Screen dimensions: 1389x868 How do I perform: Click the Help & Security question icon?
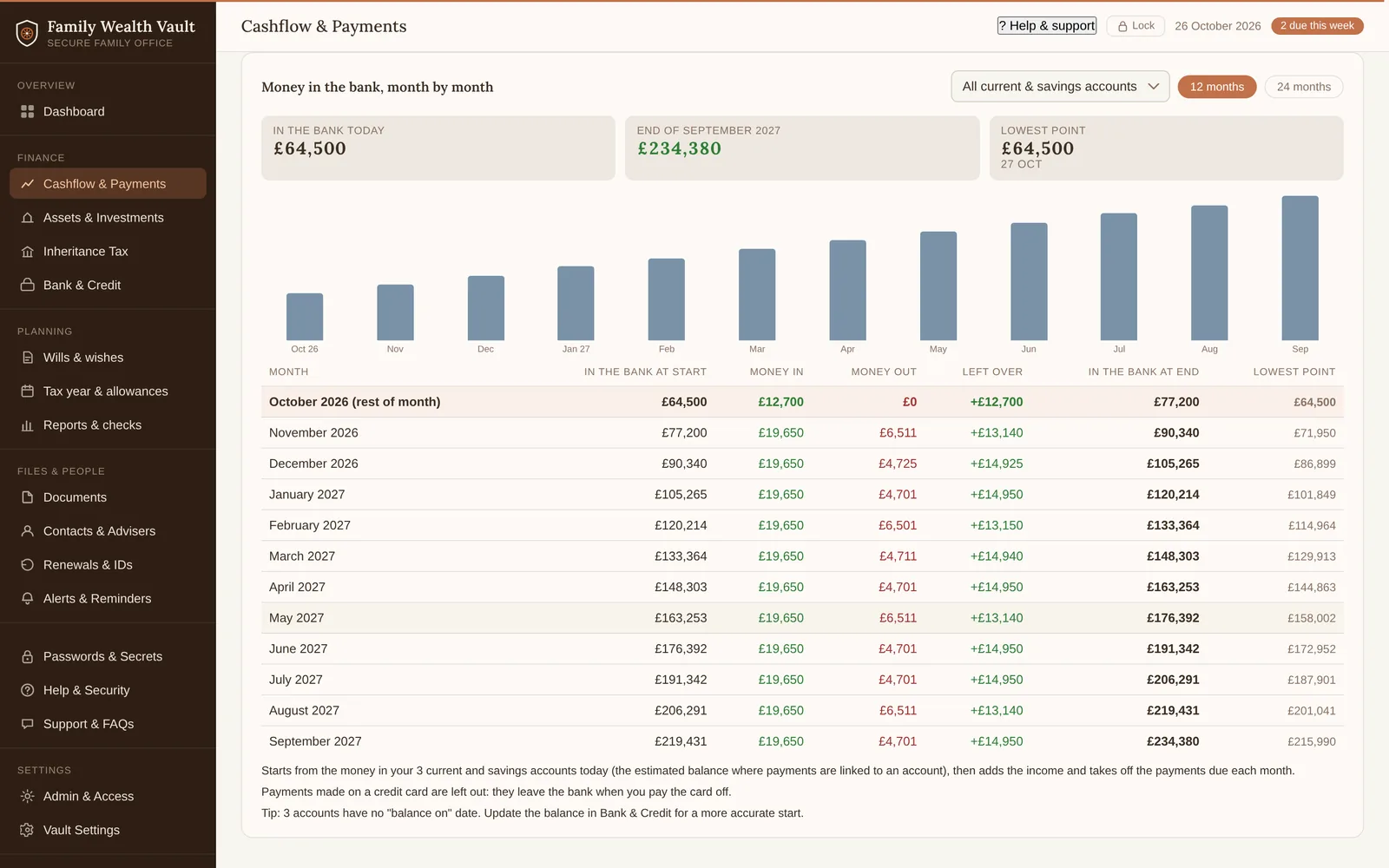(x=28, y=691)
